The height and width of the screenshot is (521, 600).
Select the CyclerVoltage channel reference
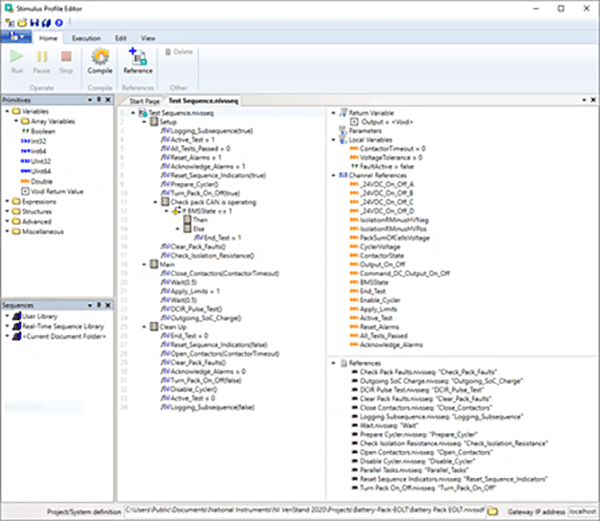pyautogui.click(x=375, y=246)
